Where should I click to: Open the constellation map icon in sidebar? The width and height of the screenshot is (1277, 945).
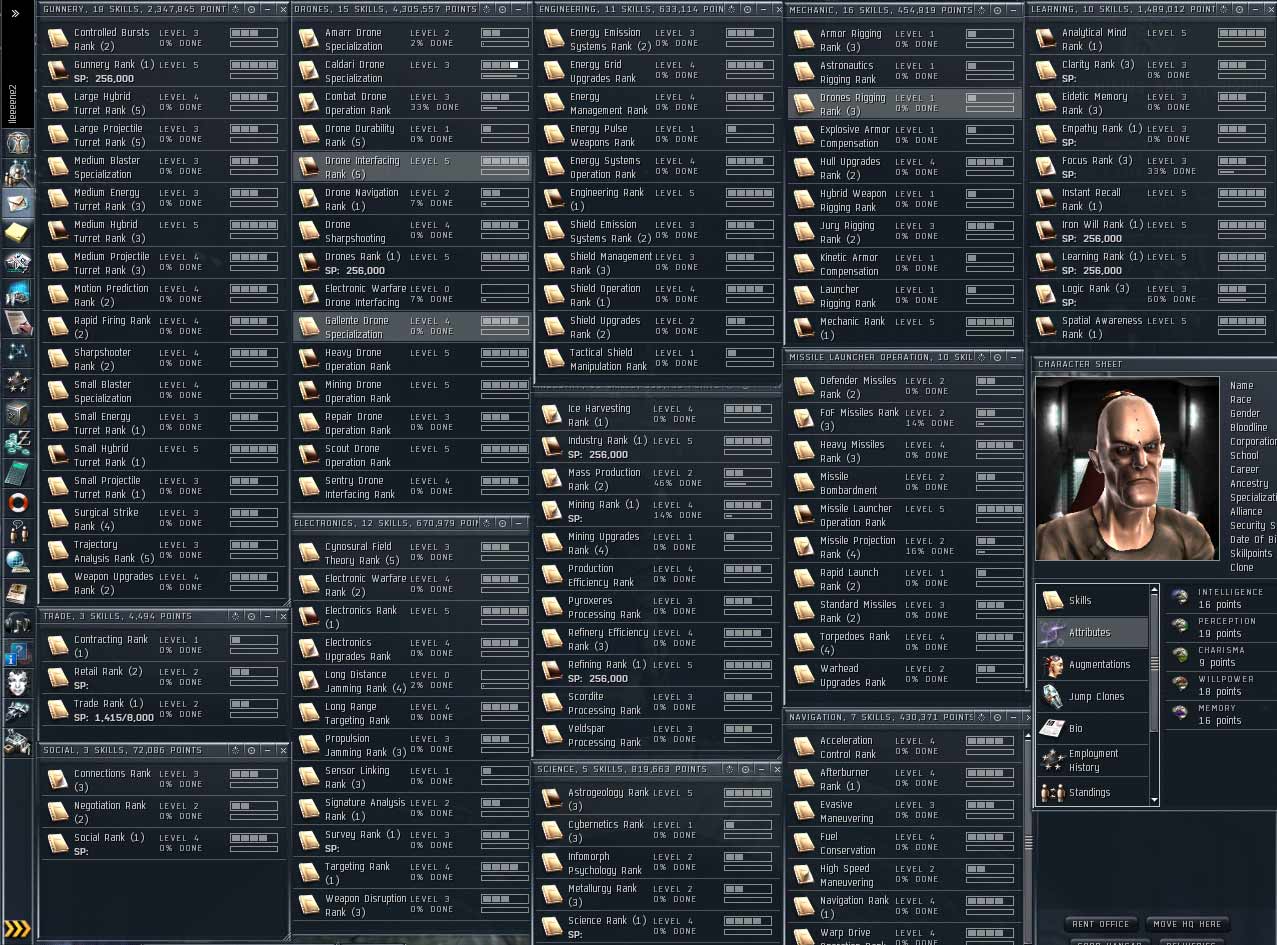[19, 352]
